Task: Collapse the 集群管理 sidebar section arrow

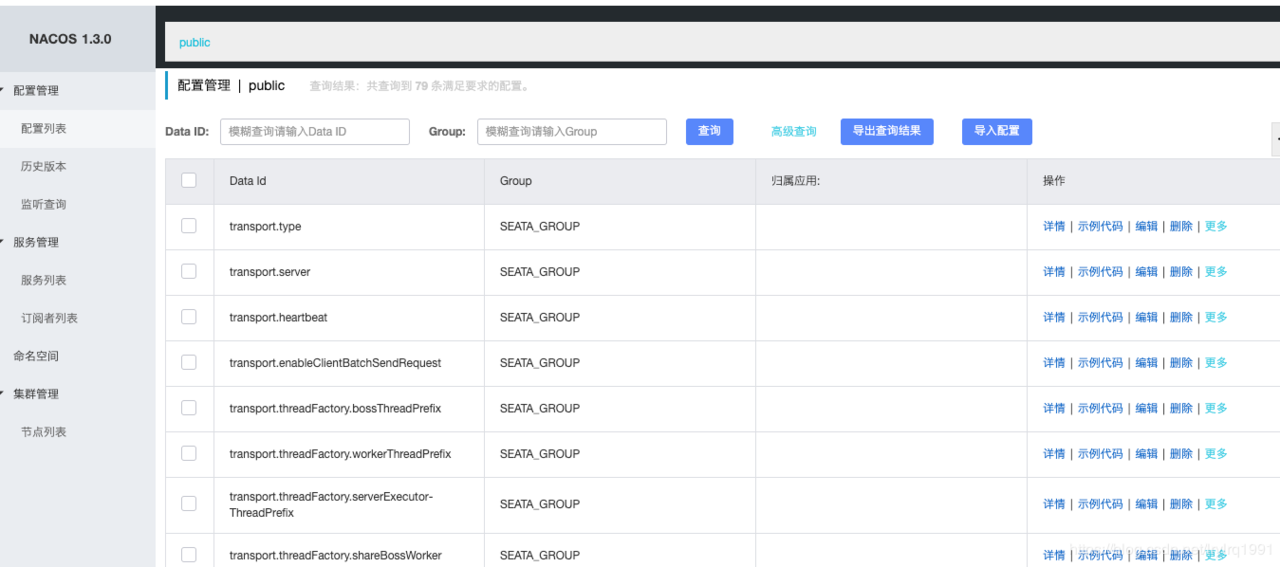Action: (x=3, y=394)
